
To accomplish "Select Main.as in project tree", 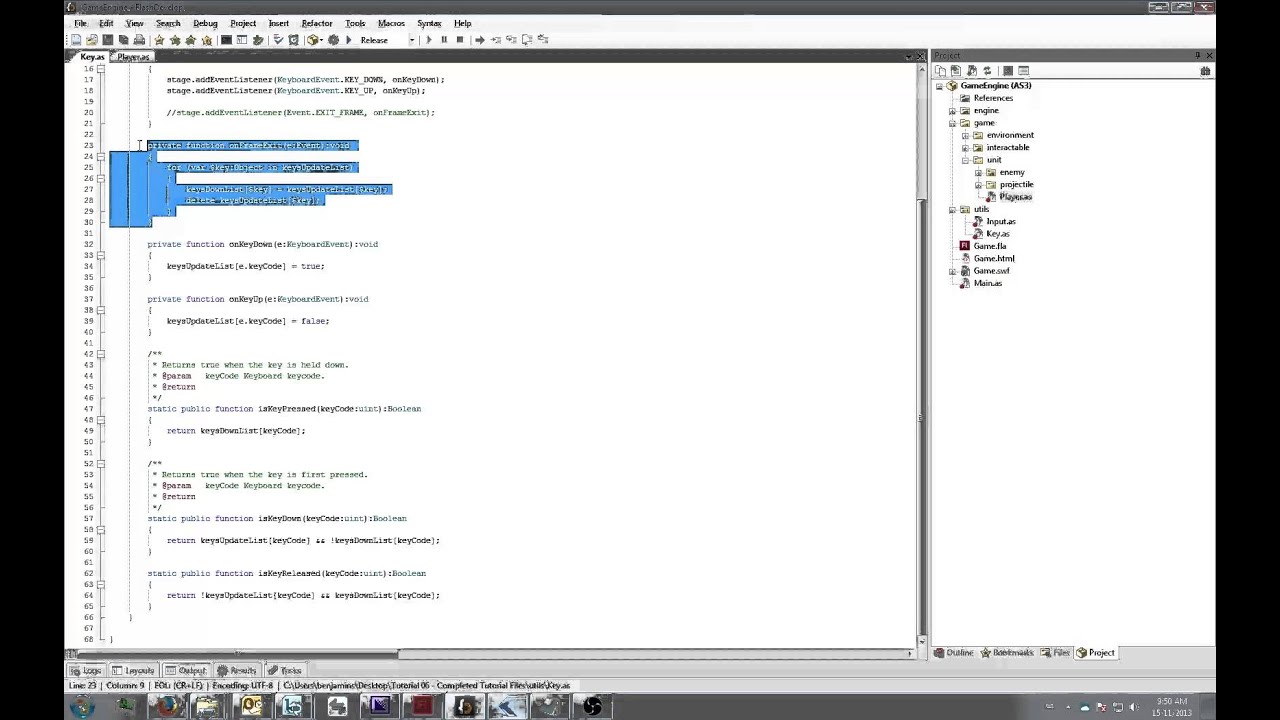I will pyautogui.click(x=988, y=283).
